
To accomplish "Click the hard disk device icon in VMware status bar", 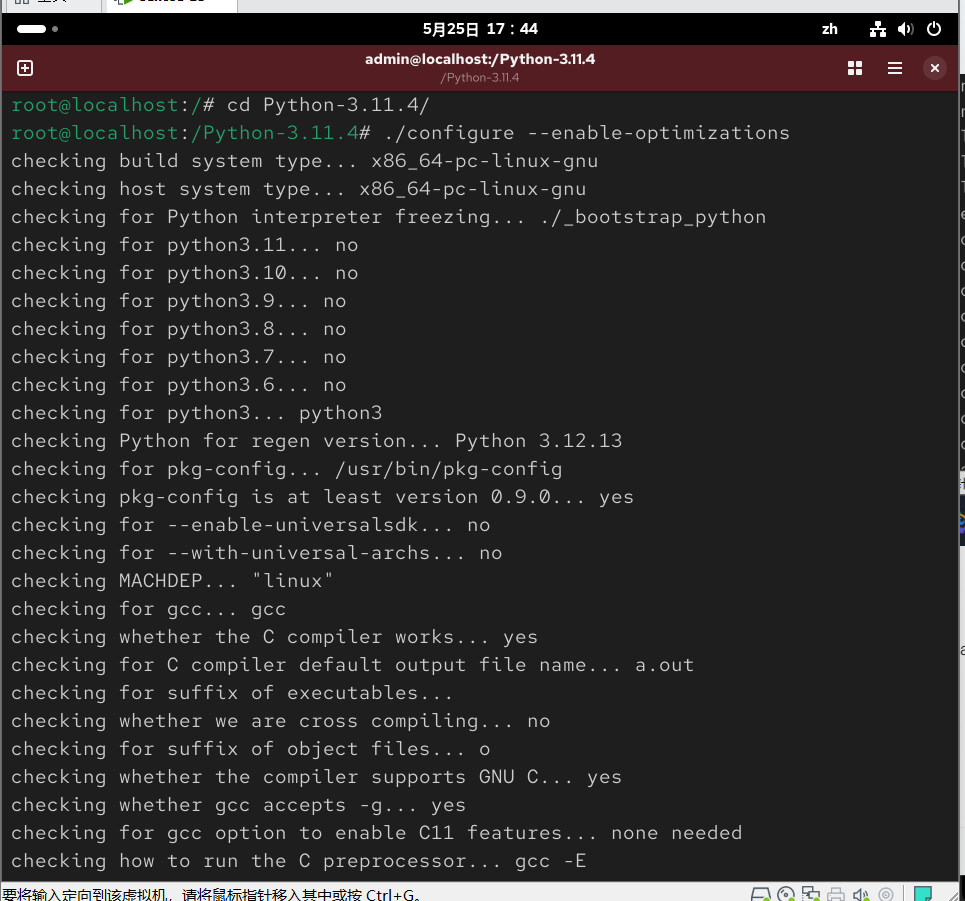I will coord(761,894).
